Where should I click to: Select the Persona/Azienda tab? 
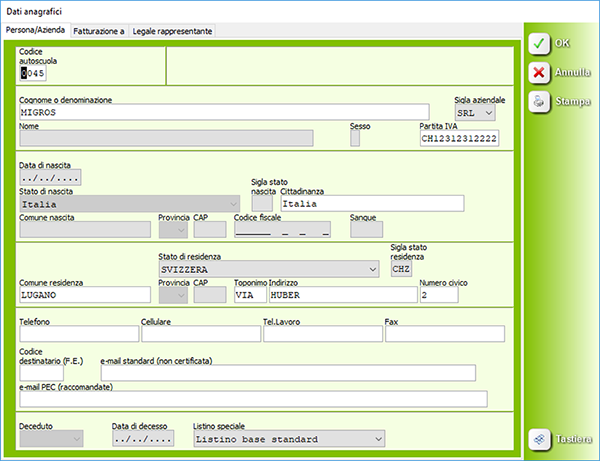point(36,31)
